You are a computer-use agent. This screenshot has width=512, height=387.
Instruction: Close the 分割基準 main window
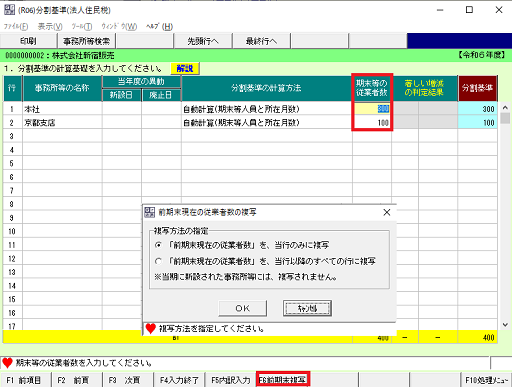pos(499,10)
